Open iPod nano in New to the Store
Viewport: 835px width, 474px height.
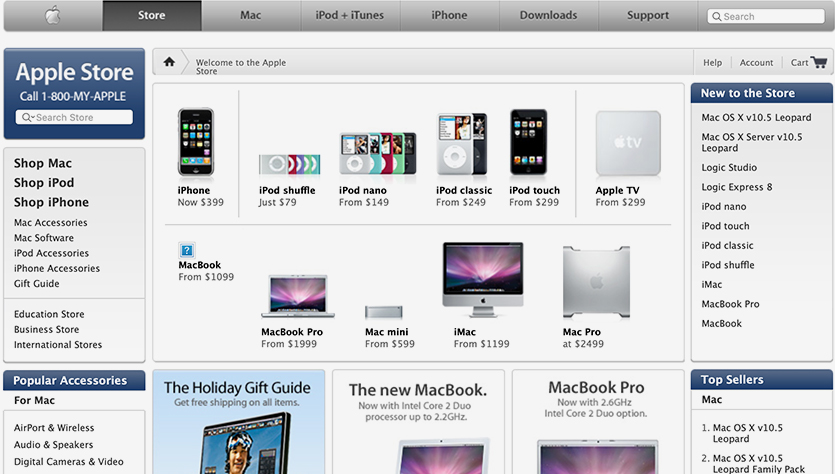click(724, 207)
